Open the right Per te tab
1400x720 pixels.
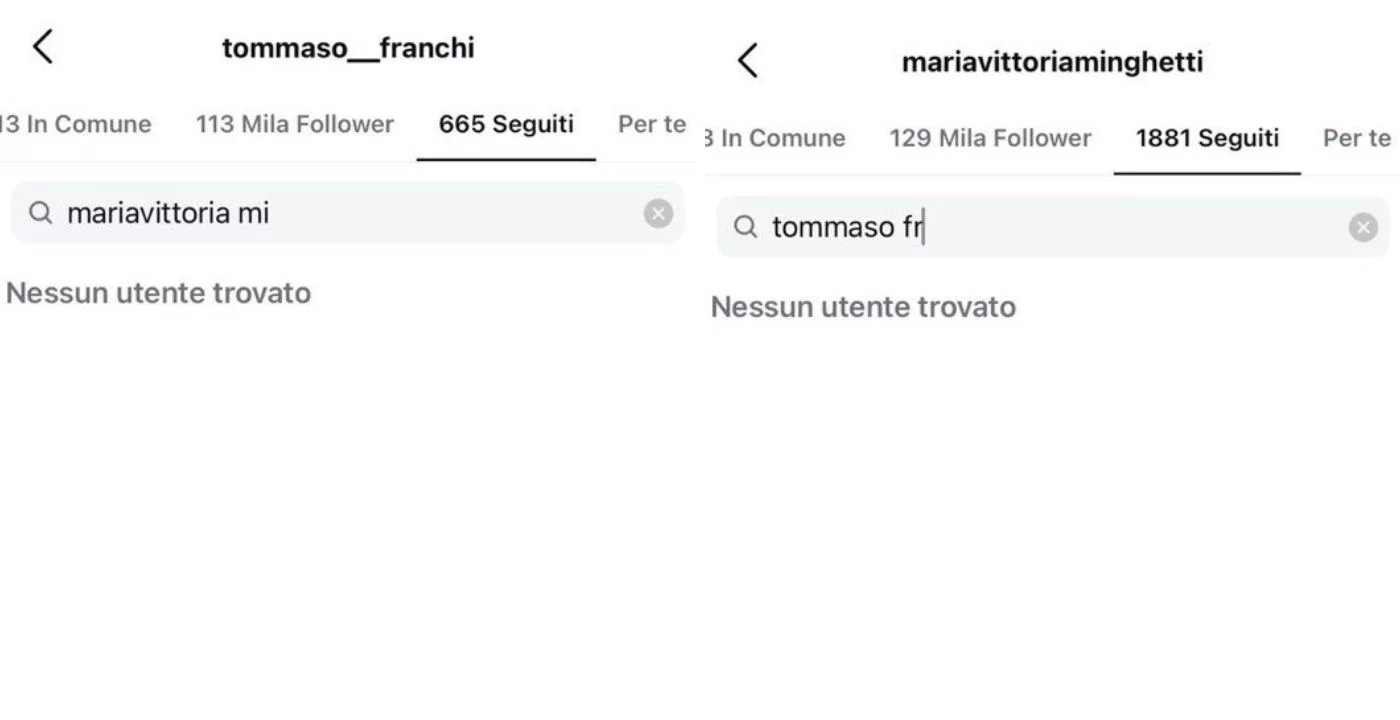[1357, 138]
